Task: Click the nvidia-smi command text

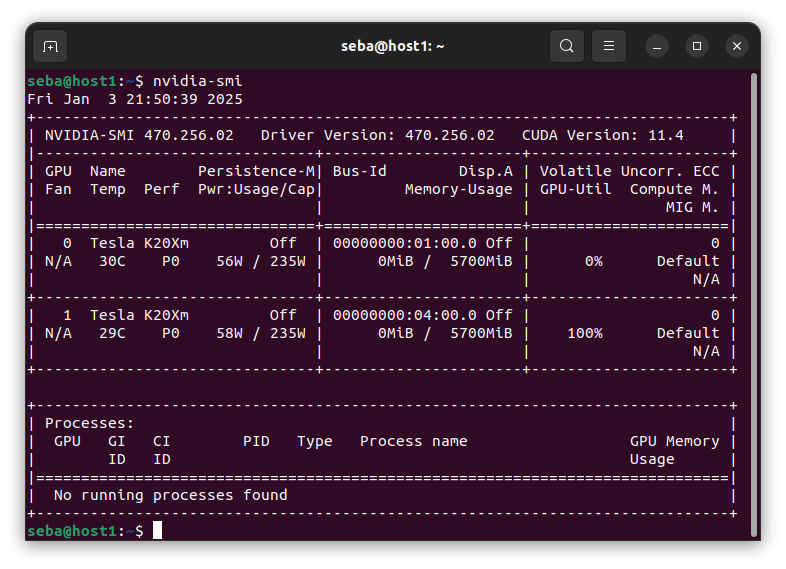Action: [x=198, y=81]
